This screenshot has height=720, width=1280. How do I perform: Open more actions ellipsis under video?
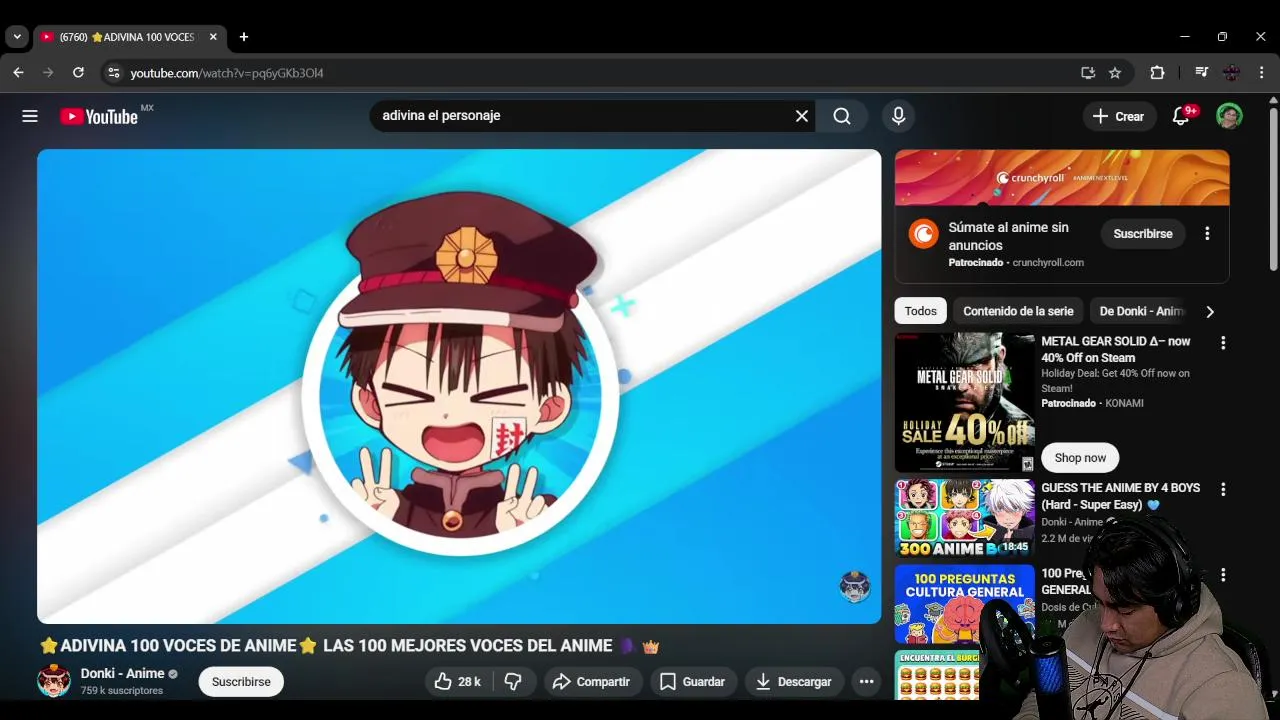click(867, 682)
